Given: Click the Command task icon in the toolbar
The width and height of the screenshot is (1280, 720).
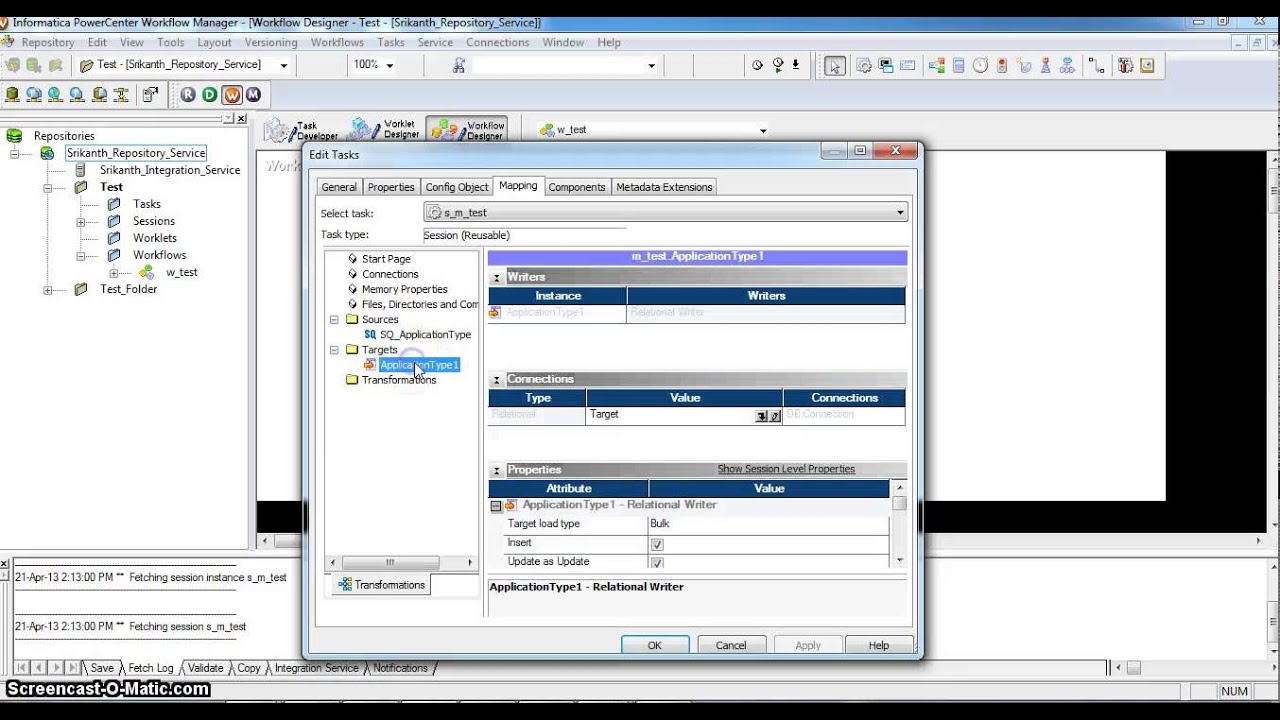Looking at the screenshot, I should [x=886, y=66].
